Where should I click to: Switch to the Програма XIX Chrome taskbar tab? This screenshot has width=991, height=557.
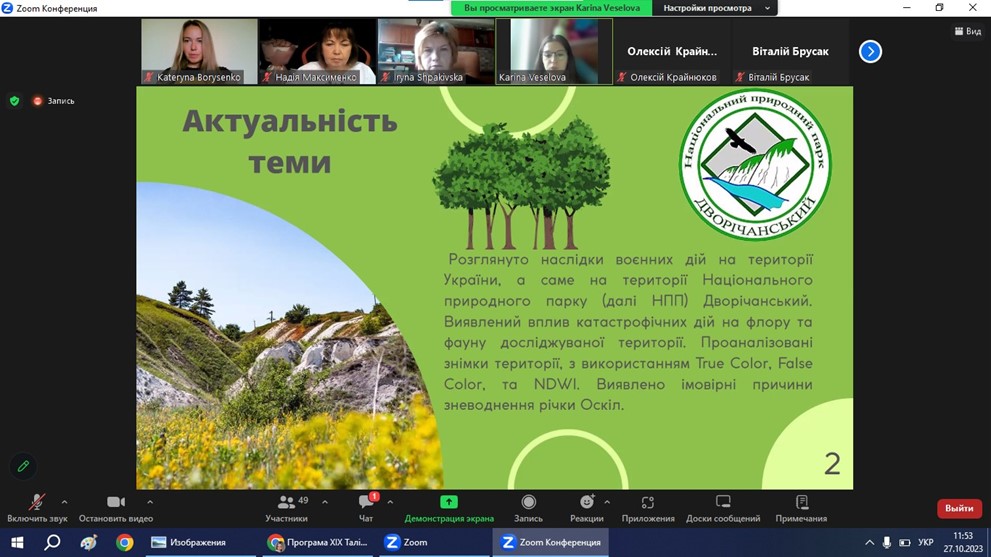click(318, 542)
